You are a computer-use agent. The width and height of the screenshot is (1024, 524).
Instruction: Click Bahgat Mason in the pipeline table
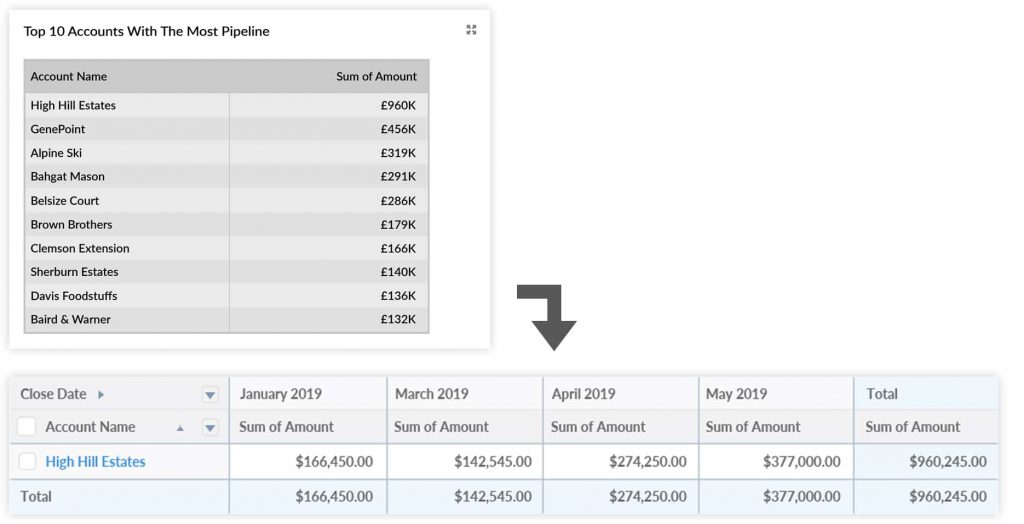pyautogui.click(x=67, y=177)
